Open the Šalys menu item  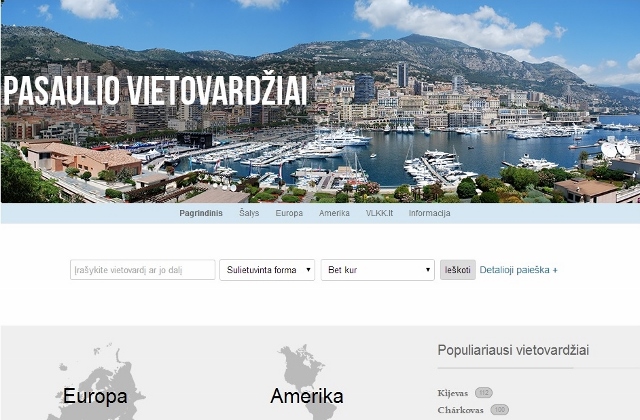pyautogui.click(x=249, y=213)
